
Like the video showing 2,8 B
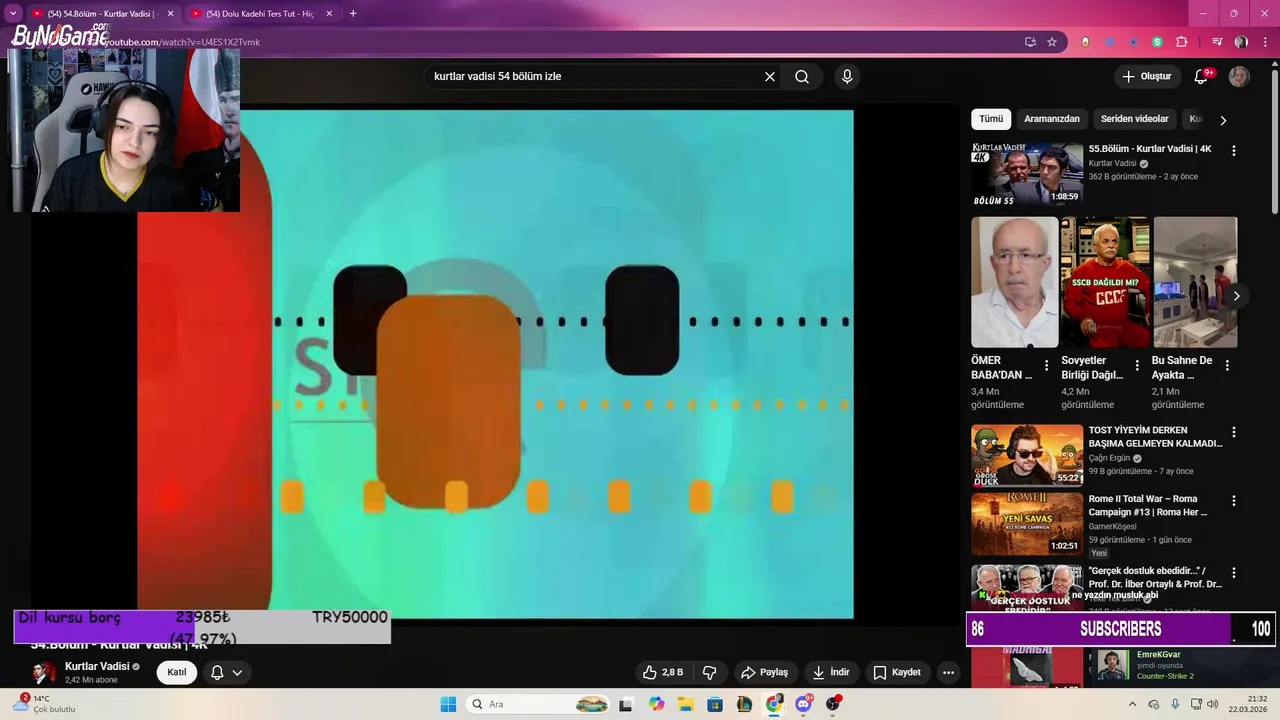pos(664,672)
